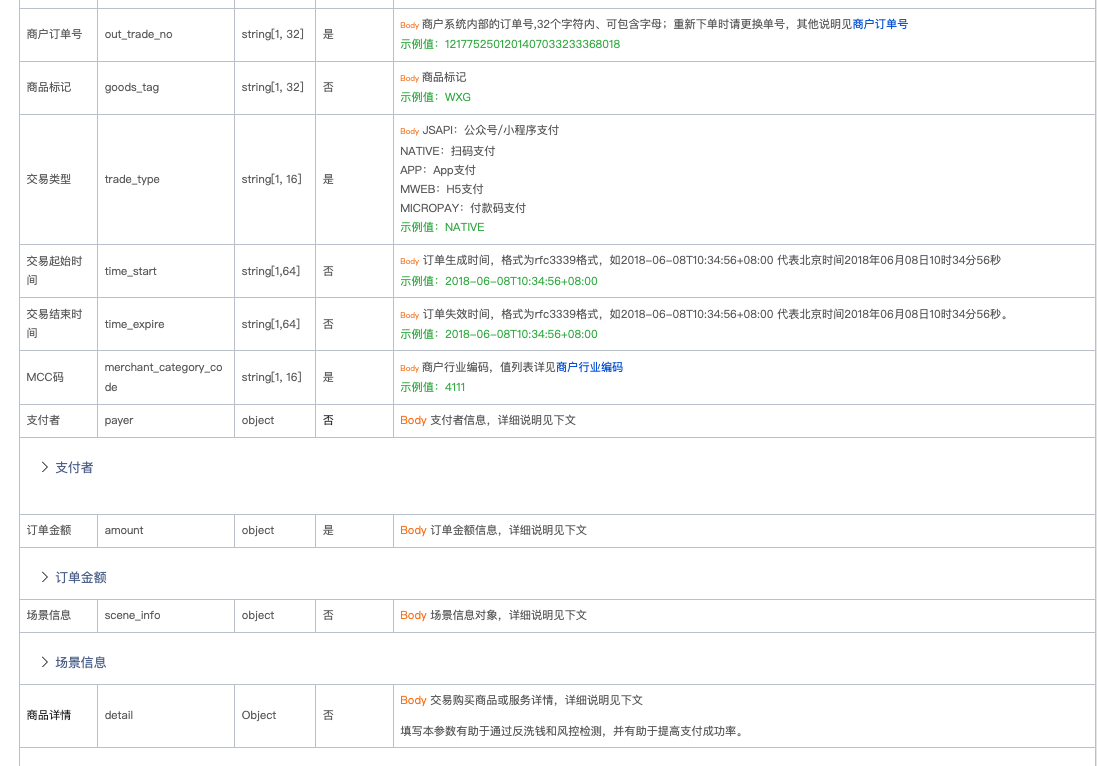Viewport: 1097px width, 766px height.
Task: Click the Object type of detail row
Action: (x=259, y=715)
